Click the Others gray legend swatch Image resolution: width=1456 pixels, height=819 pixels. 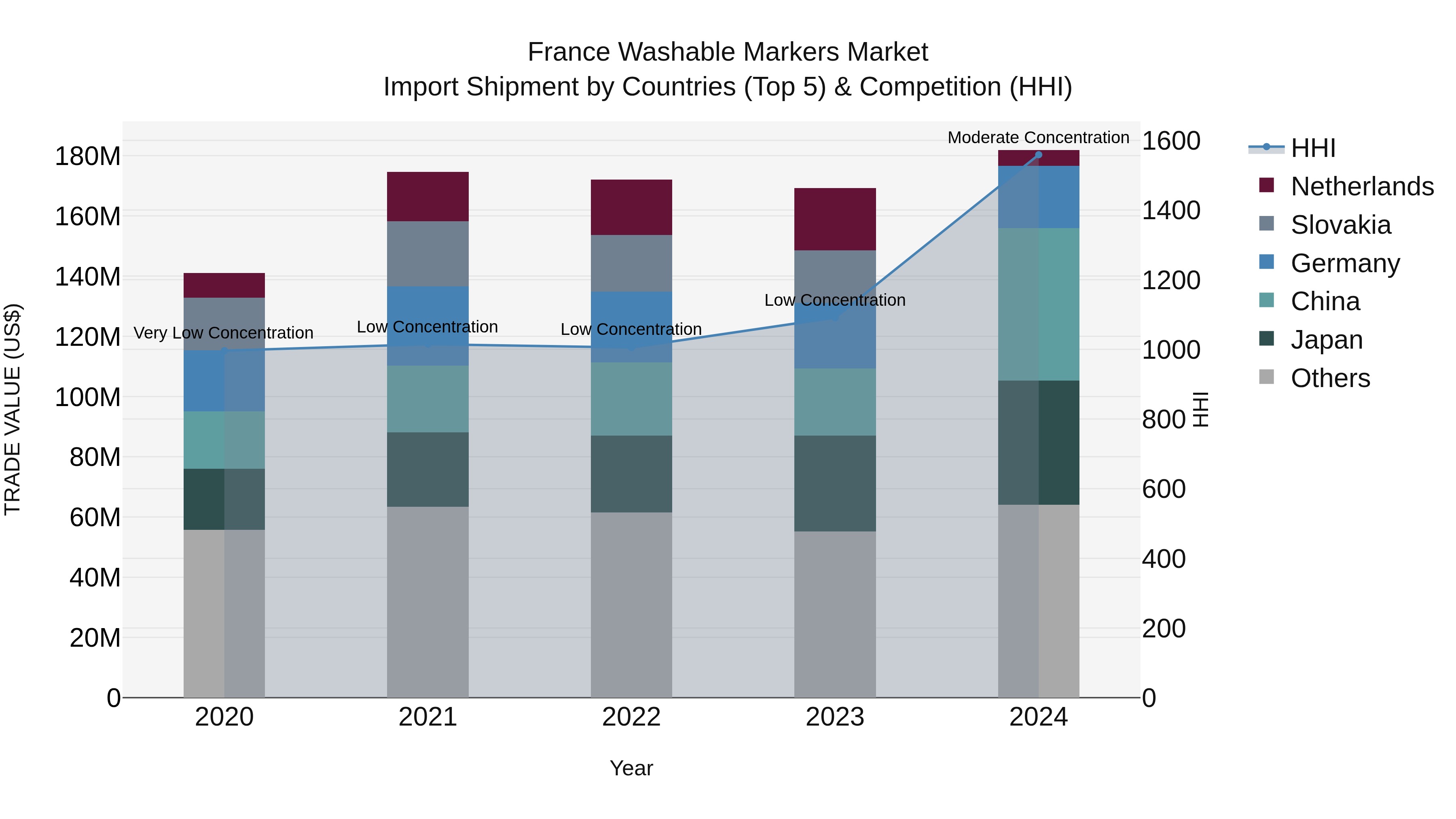[1267, 377]
